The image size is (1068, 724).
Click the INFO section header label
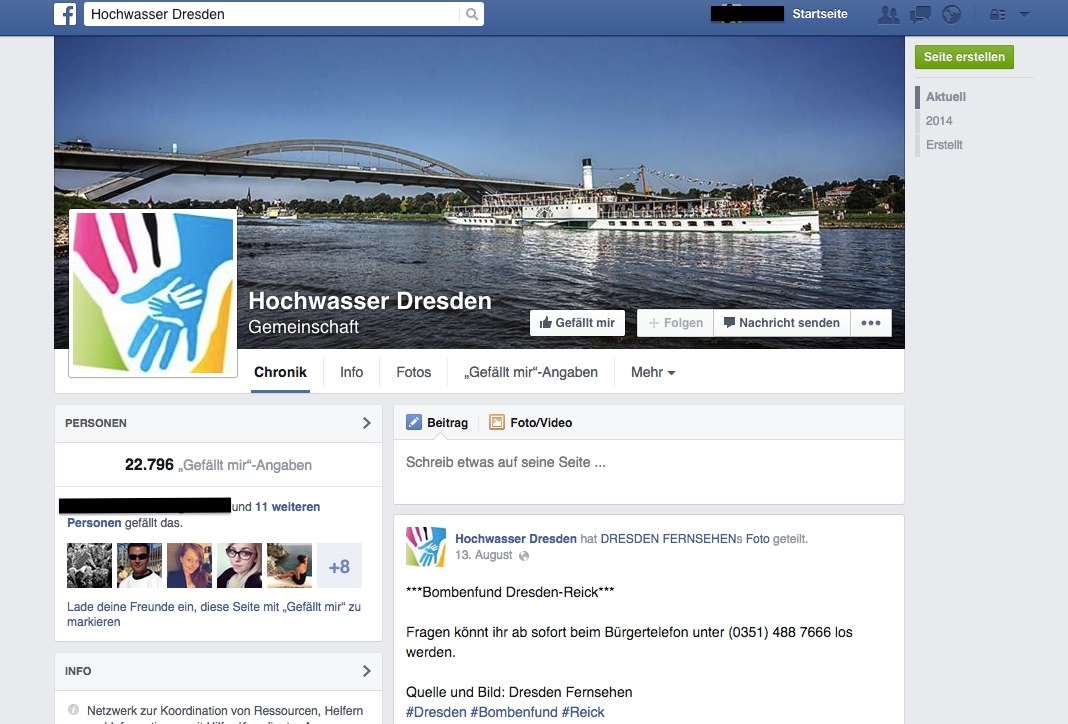point(78,671)
